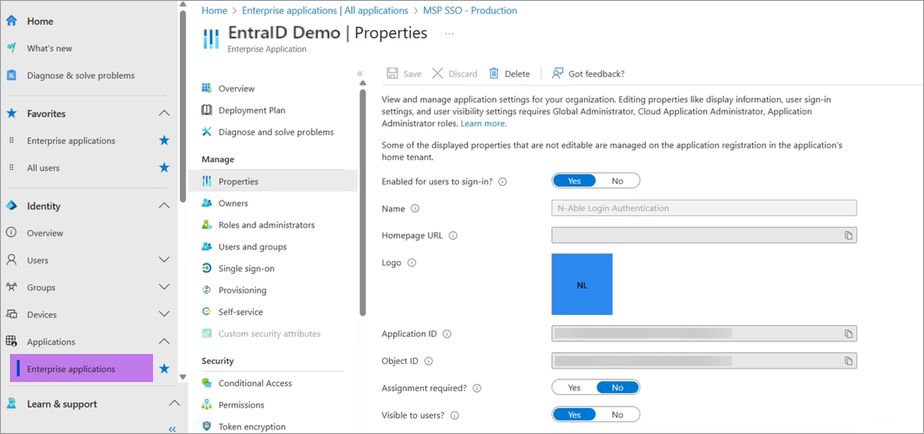924x434 pixels.
Task: Click the Learn more link
Action: [483, 123]
